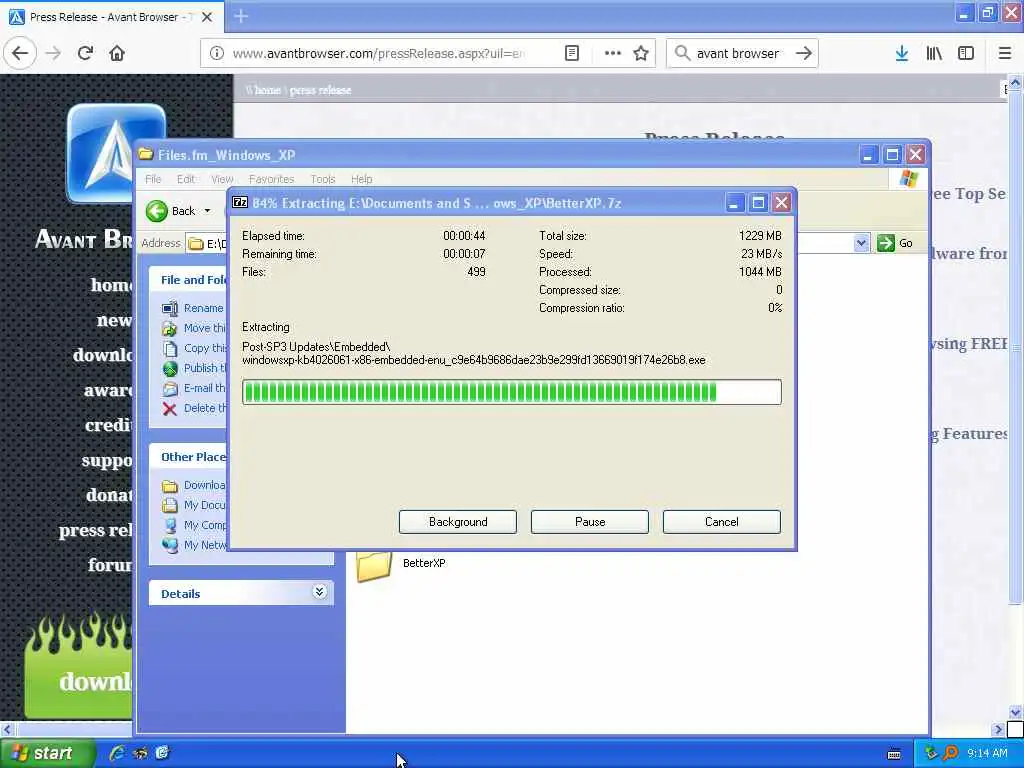Open the browser hamburger menu

[x=1004, y=54]
